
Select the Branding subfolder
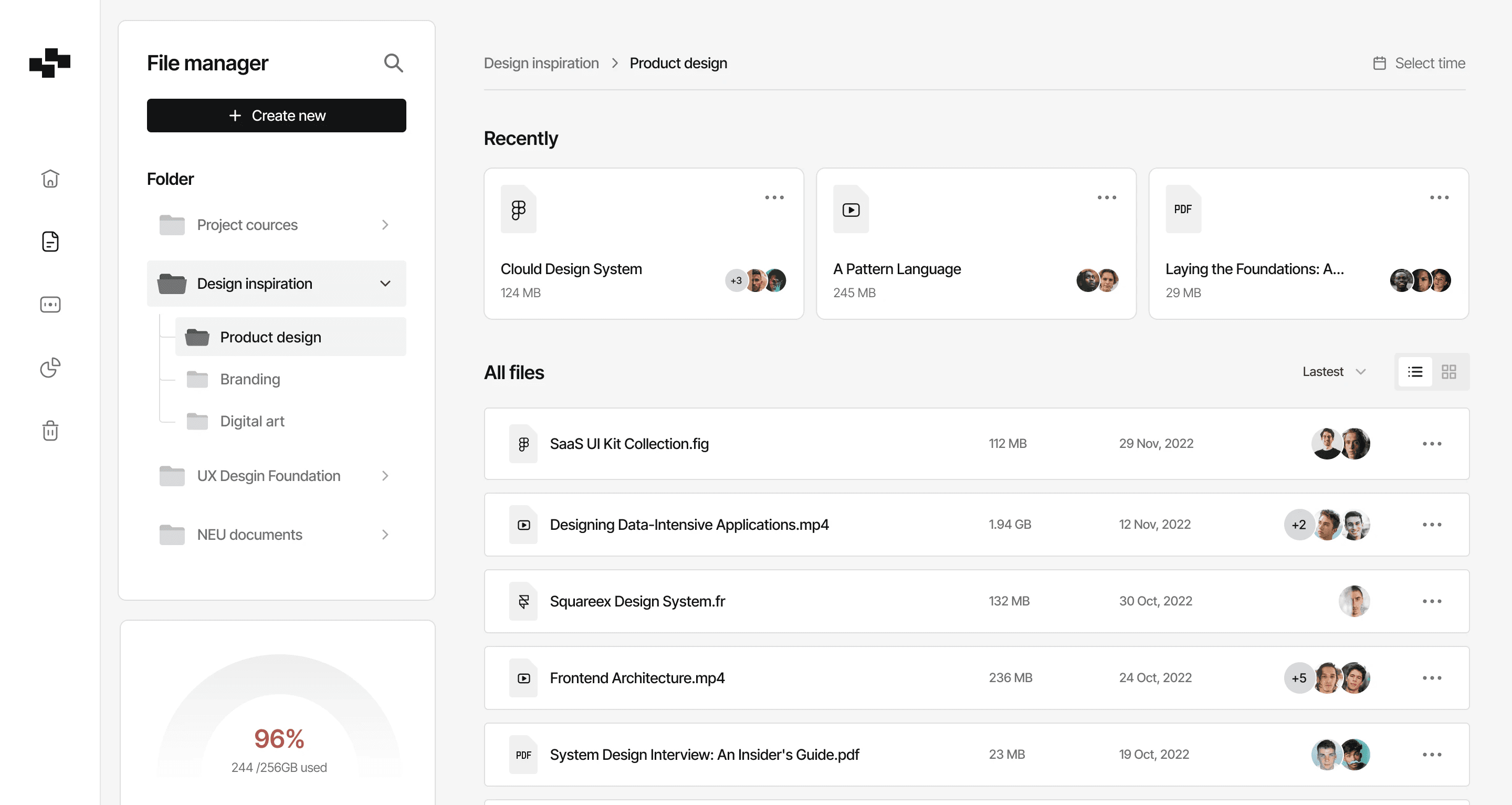pyautogui.click(x=250, y=379)
